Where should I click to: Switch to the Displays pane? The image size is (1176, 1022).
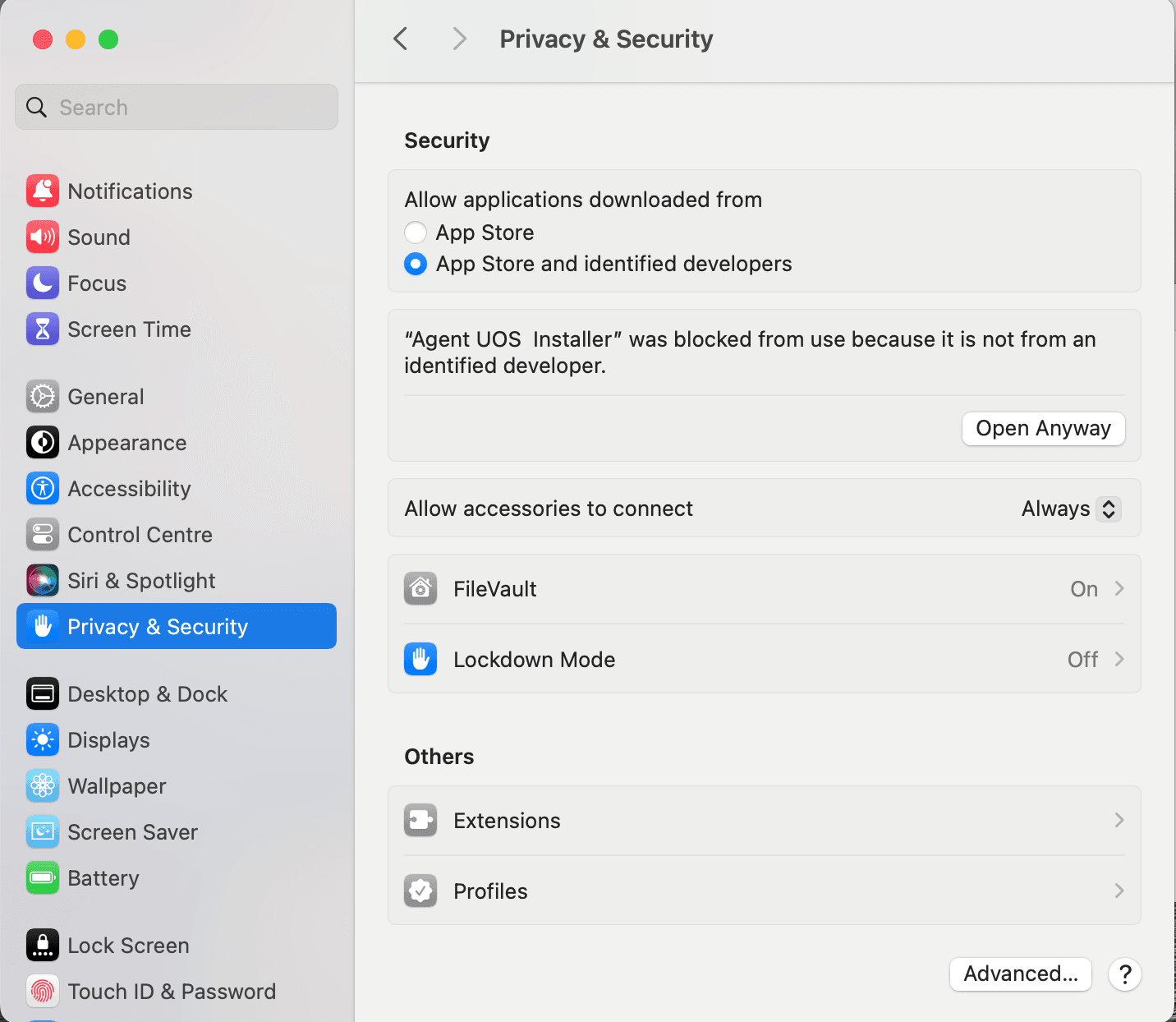click(177, 739)
